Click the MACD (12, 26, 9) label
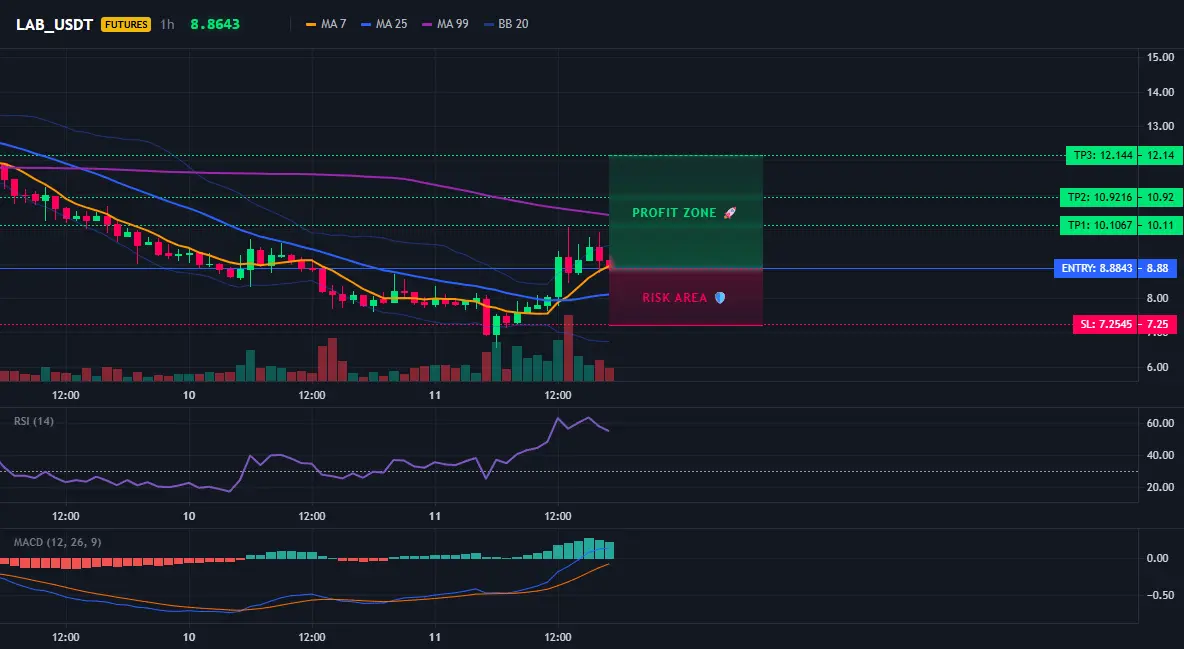Viewport: 1184px width, 649px height. (x=57, y=542)
